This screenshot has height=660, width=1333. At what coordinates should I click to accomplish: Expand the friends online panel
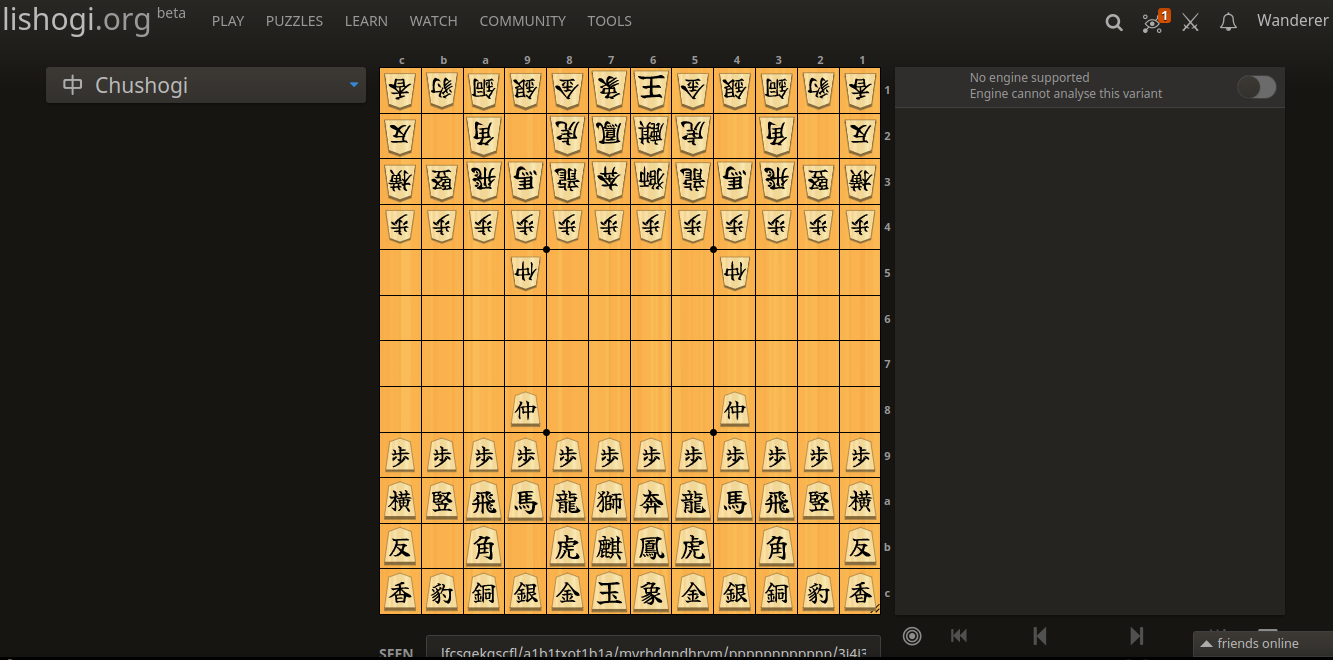(1263, 643)
